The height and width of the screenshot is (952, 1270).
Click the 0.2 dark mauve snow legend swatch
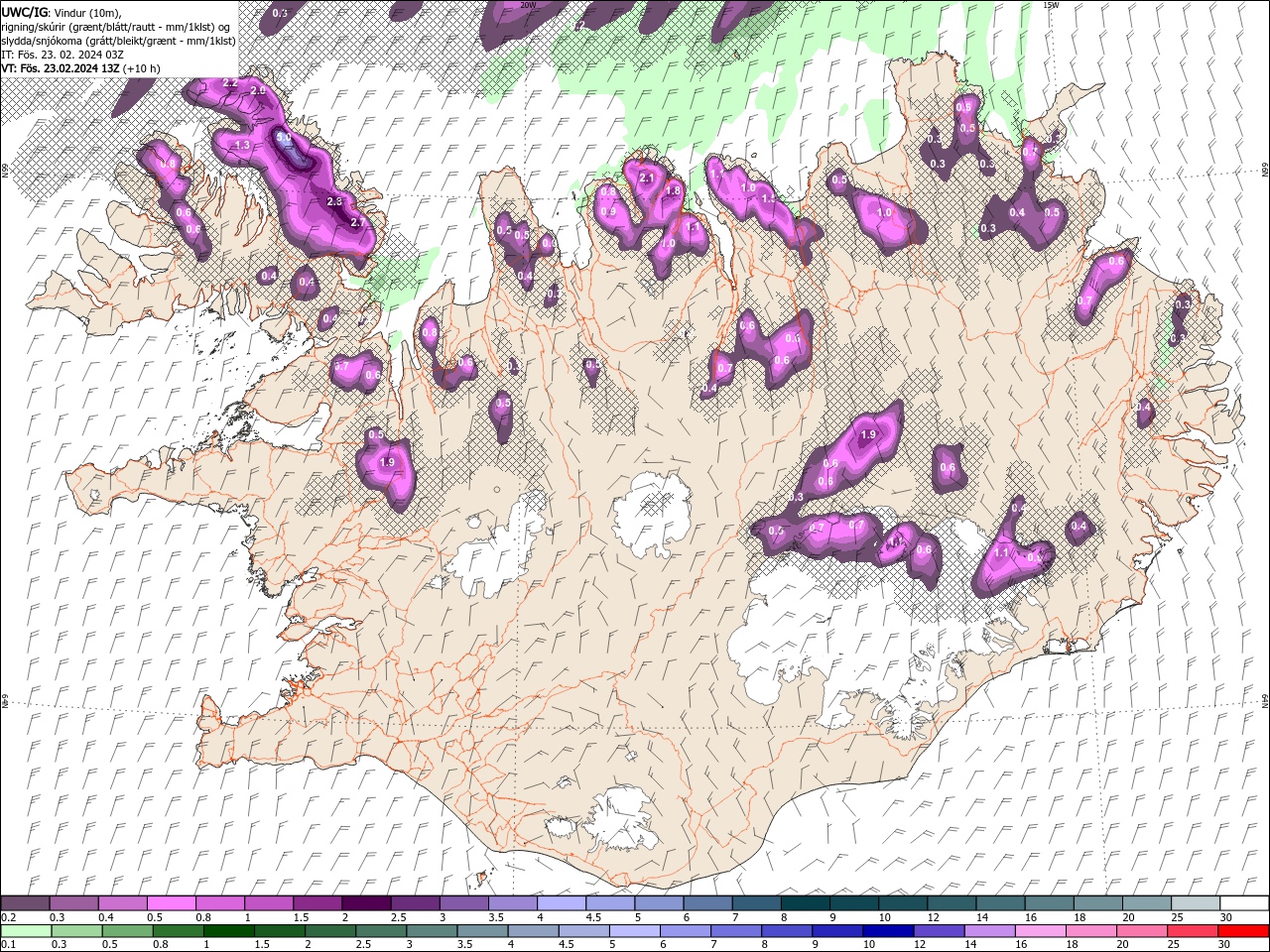(x=25, y=902)
